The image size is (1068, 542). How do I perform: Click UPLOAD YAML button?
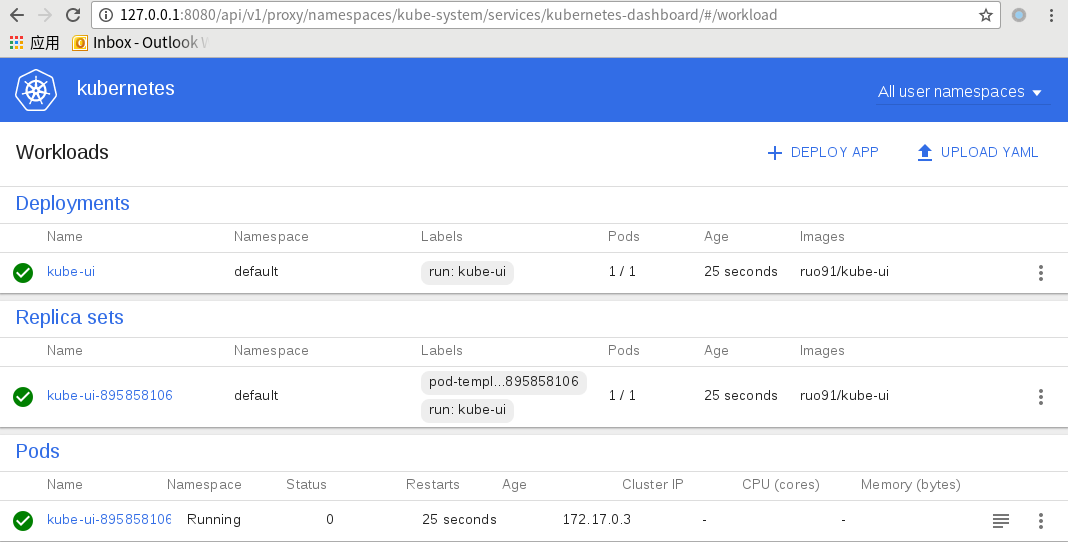click(x=977, y=152)
